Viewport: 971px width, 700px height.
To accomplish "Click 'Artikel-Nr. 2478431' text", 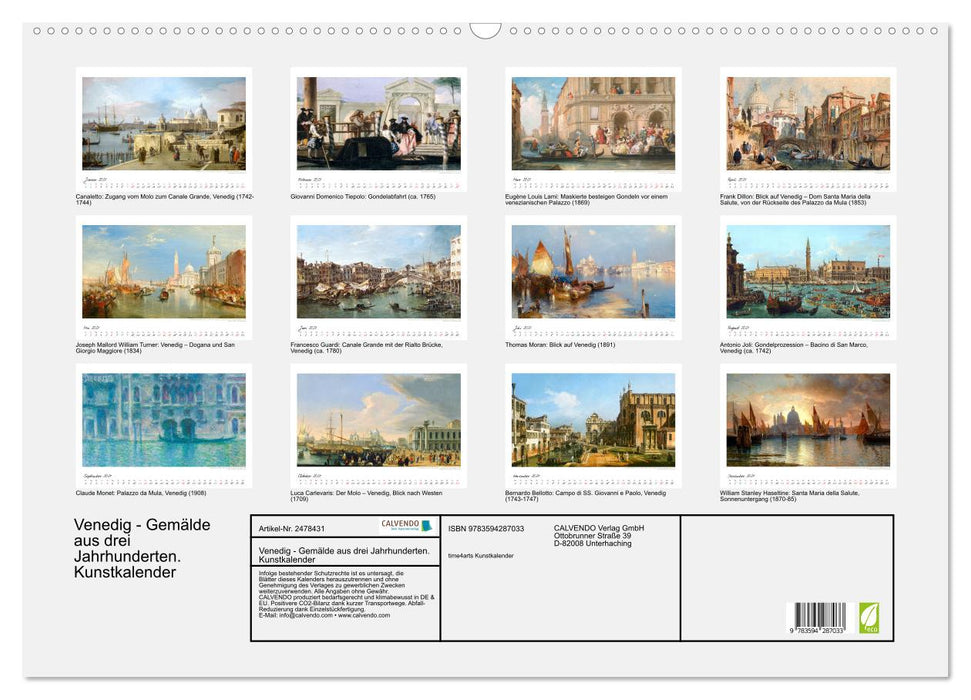I will pyautogui.click(x=292, y=528).
